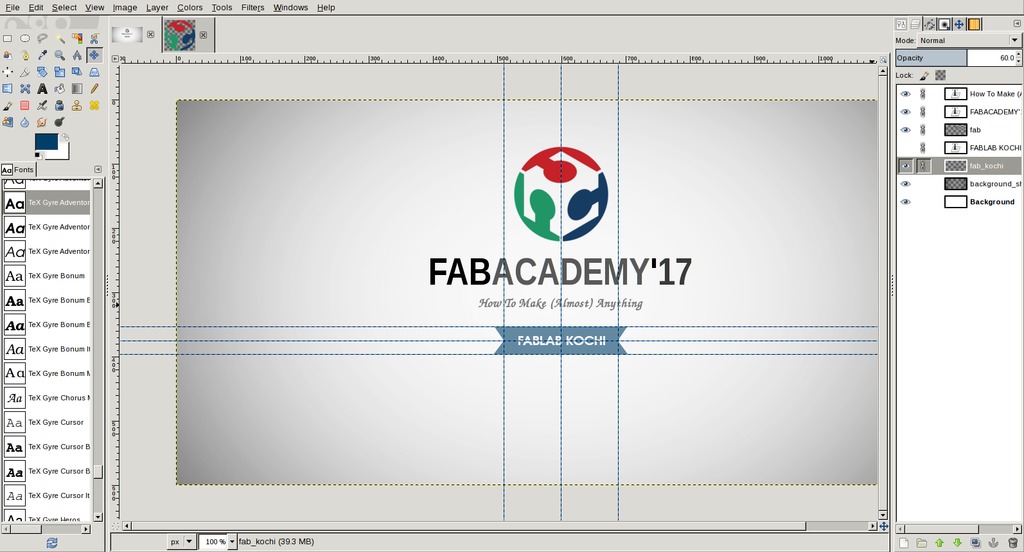
Task: Select the Pencil tool
Action: 94,88
